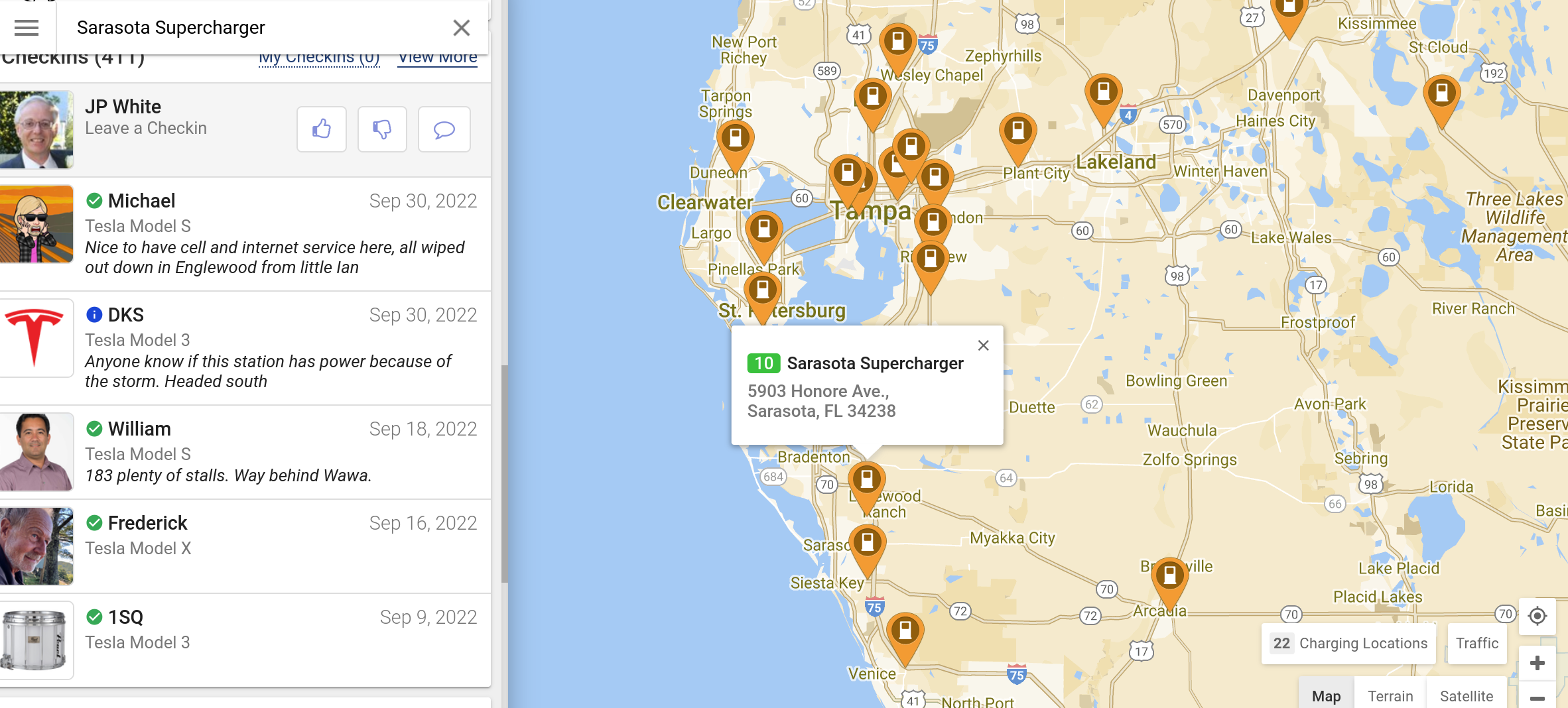Viewport: 1568px width, 708px height.
Task: Open the View More checkins link
Action: [x=437, y=58]
